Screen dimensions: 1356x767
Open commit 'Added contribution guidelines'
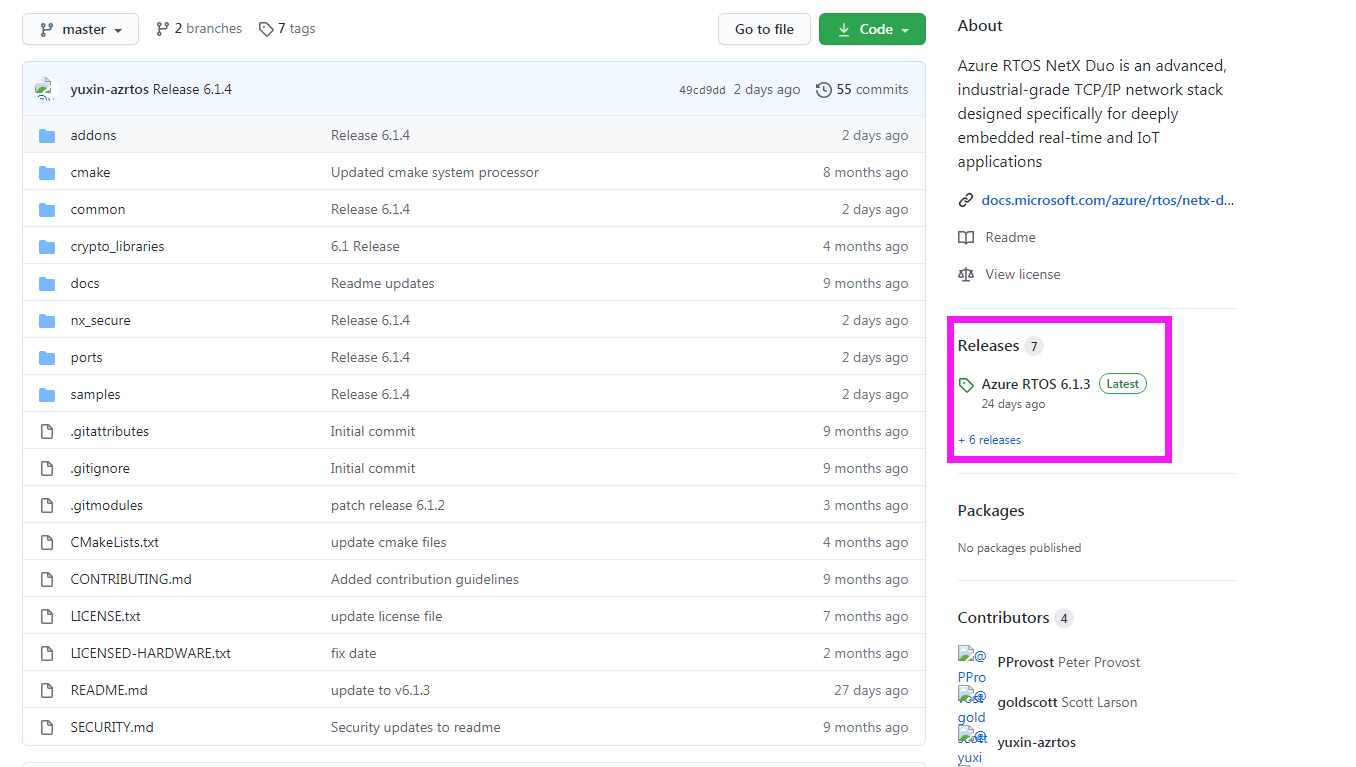click(425, 579)
